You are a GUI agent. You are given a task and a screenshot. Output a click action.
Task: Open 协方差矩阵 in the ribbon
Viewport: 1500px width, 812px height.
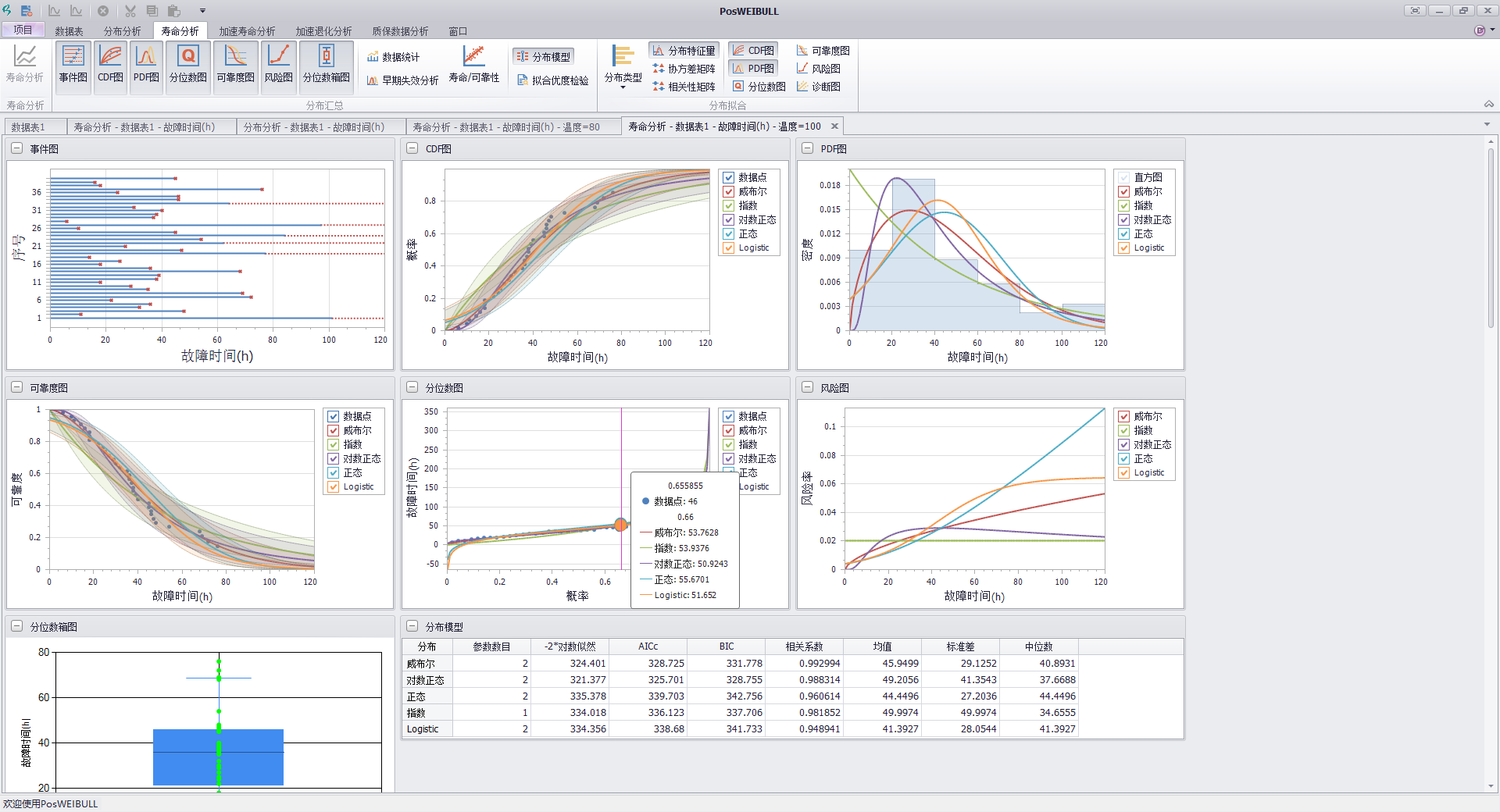click(x=684, y=69)
